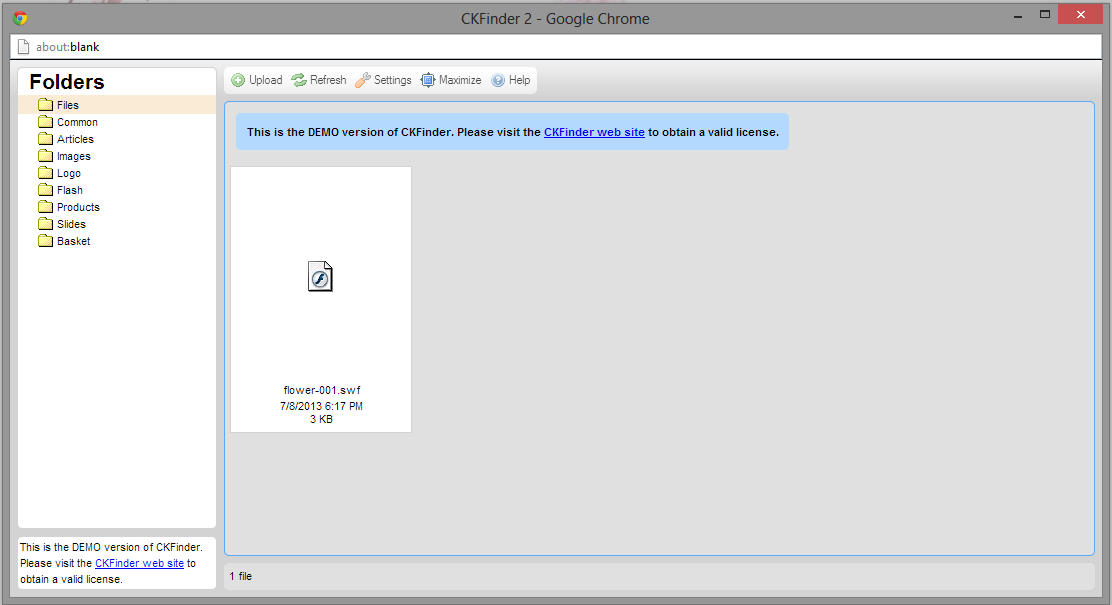This screenshot has width=1112, height=605.
Task: Open the Files folder label
Action: tap(68, 105)
